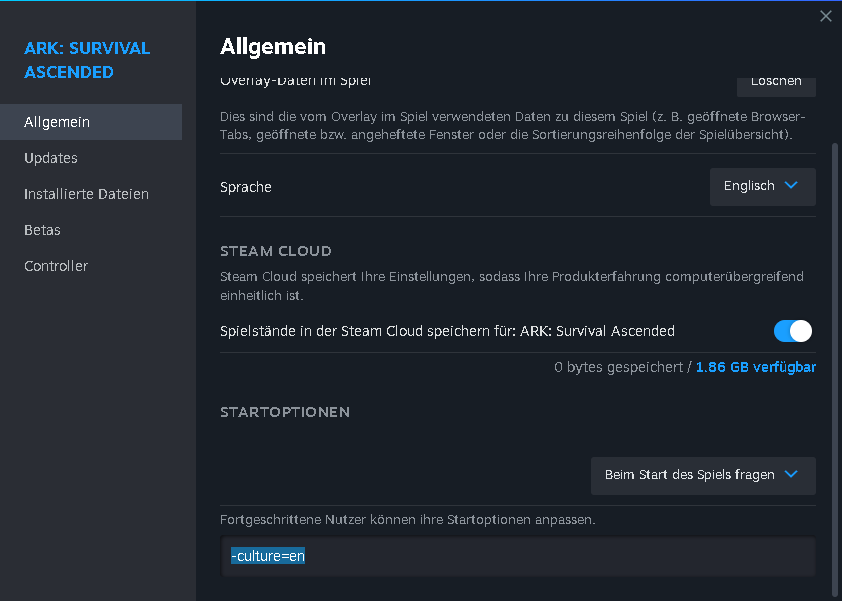Click the STEAM CLOUD section header
This screenshot has width=842, height=601.
275,251
